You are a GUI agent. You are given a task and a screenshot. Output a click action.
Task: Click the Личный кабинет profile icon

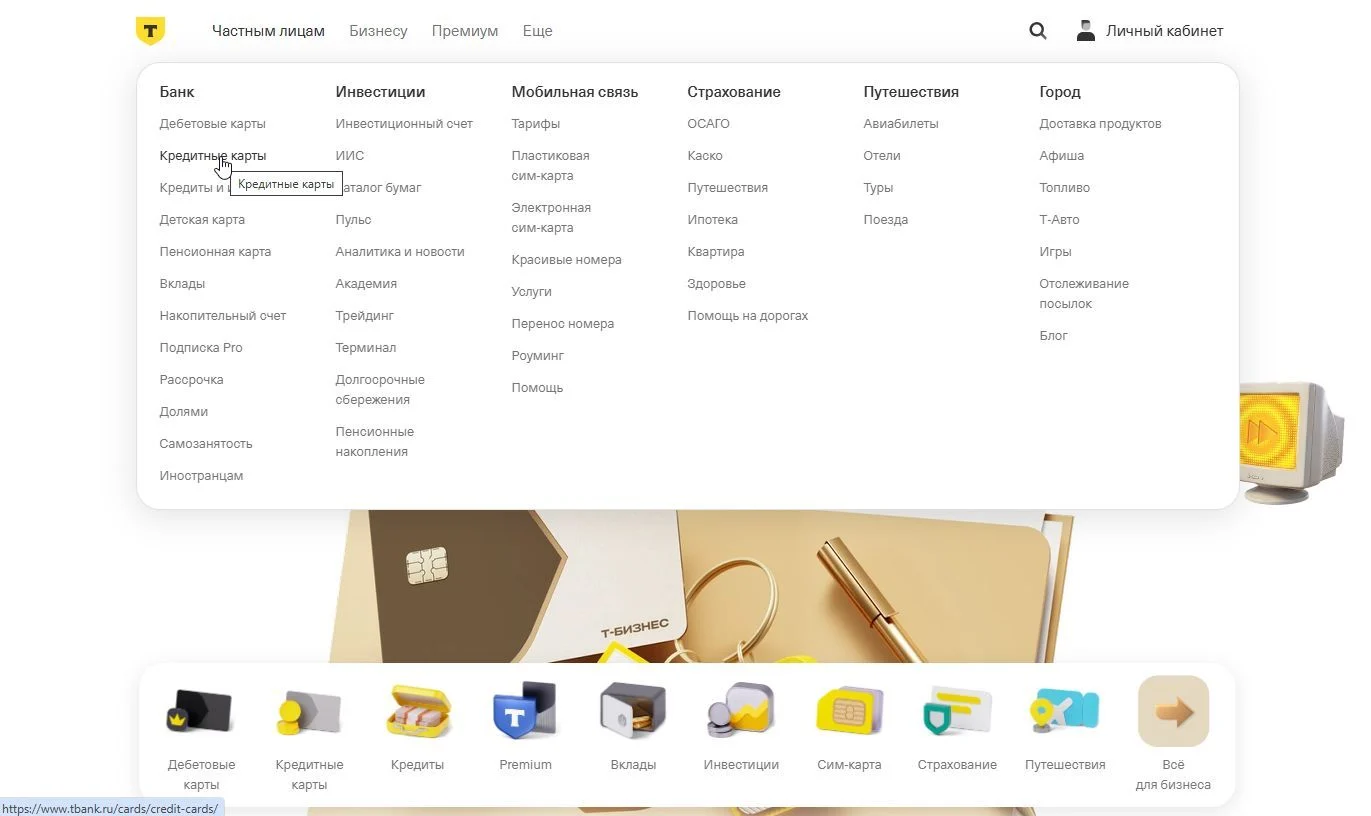pos(1085,31)
